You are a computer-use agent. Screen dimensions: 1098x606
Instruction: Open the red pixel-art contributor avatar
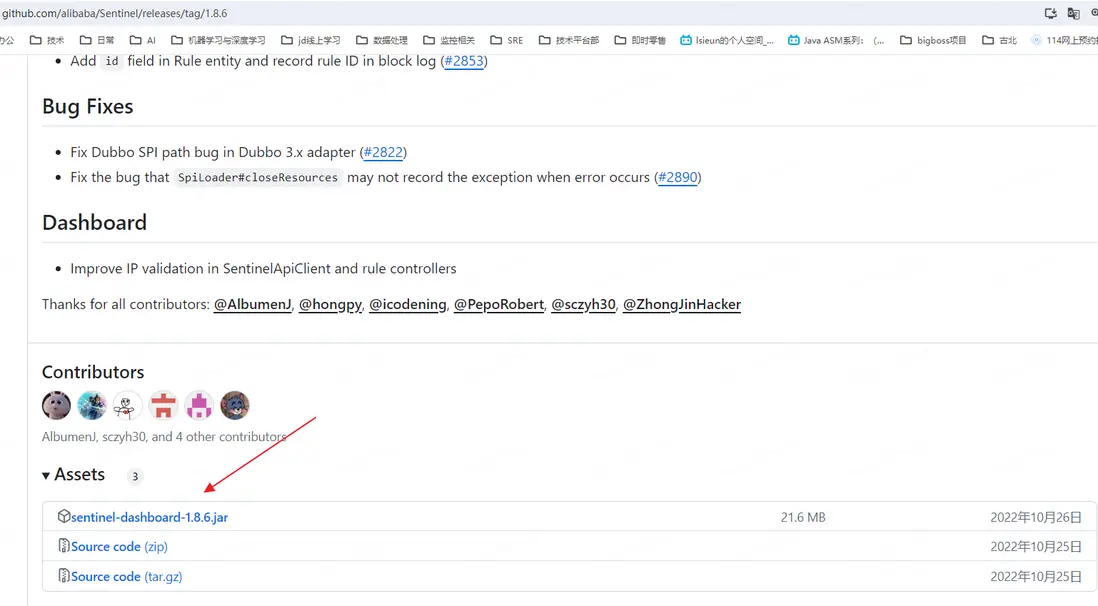click(x=163, y=405)
